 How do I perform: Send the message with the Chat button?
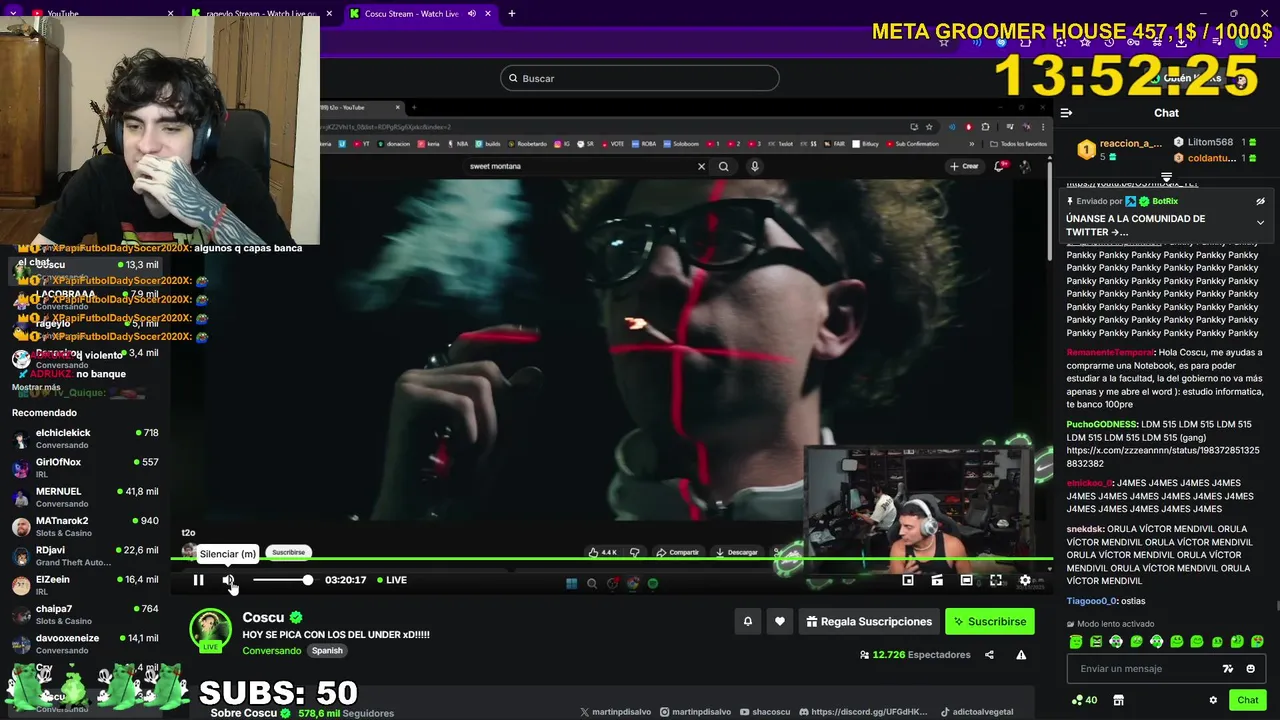pos(1247,700)
